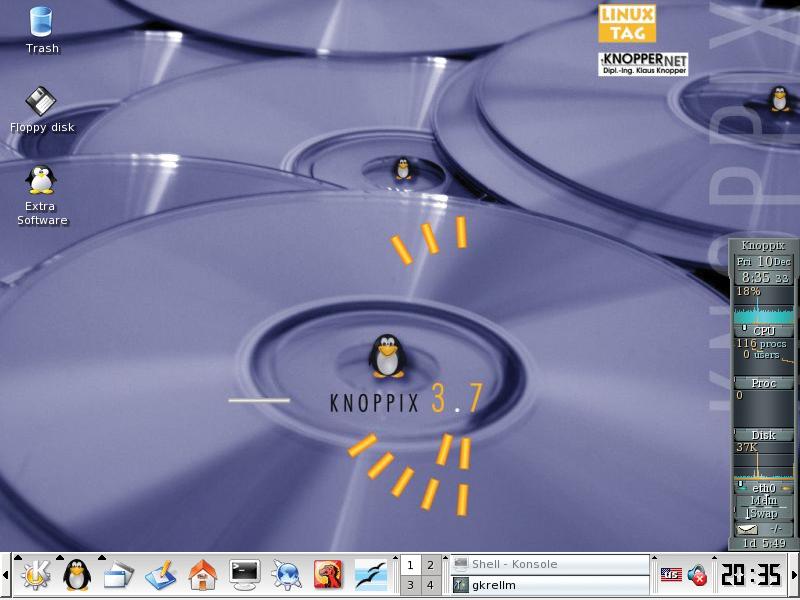The height and width of the screenshot is (600, 800).
Task: Click the 37K disk value in gkrellm
Action: (x=747, y=447)
